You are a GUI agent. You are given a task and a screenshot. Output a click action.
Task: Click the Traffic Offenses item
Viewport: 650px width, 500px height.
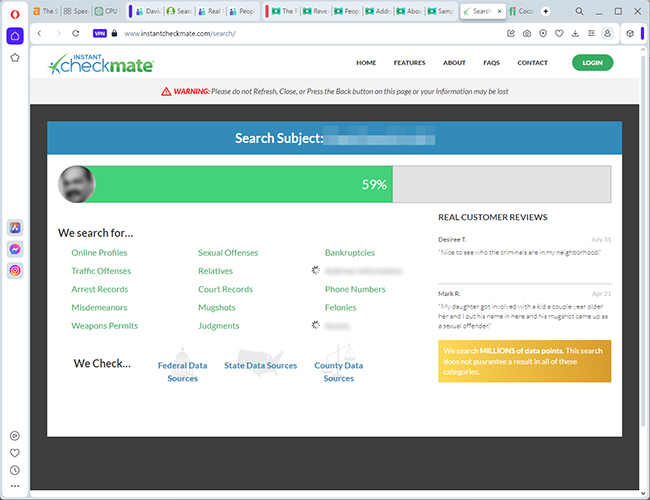point(101,271)
